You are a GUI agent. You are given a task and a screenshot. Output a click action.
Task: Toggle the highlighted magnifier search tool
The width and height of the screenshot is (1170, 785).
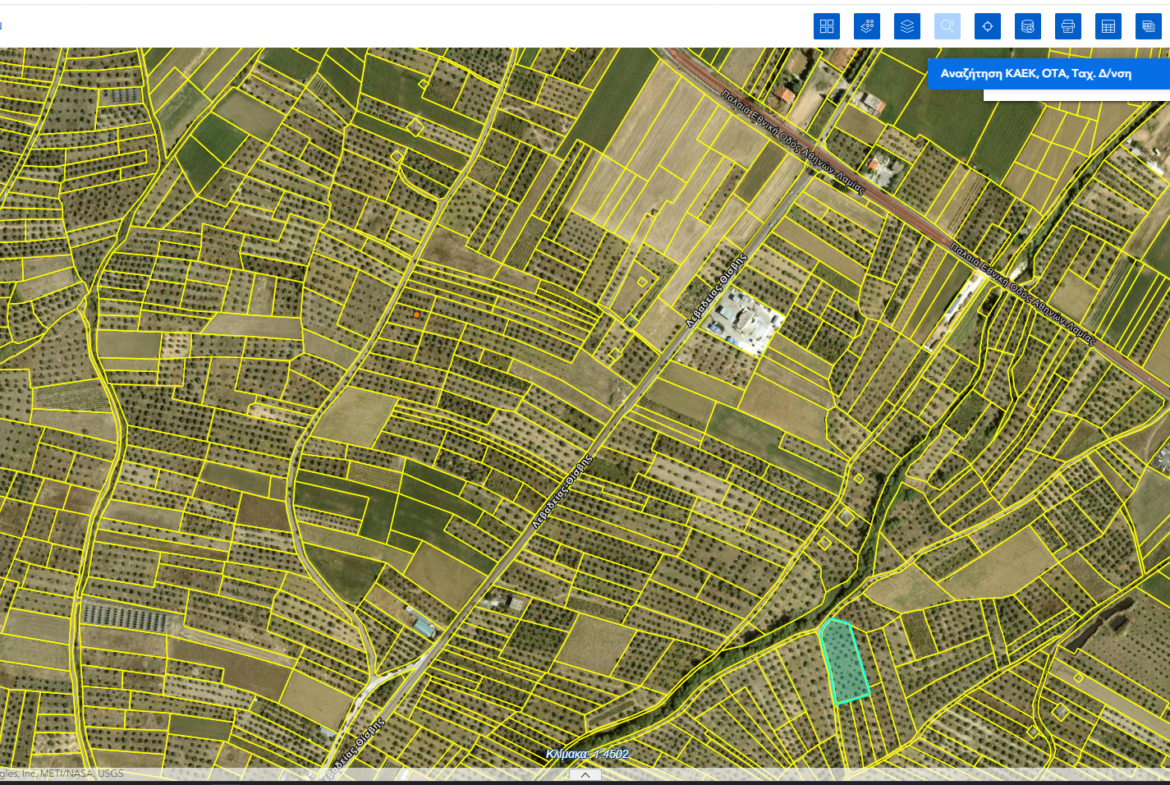click(948, 27)
